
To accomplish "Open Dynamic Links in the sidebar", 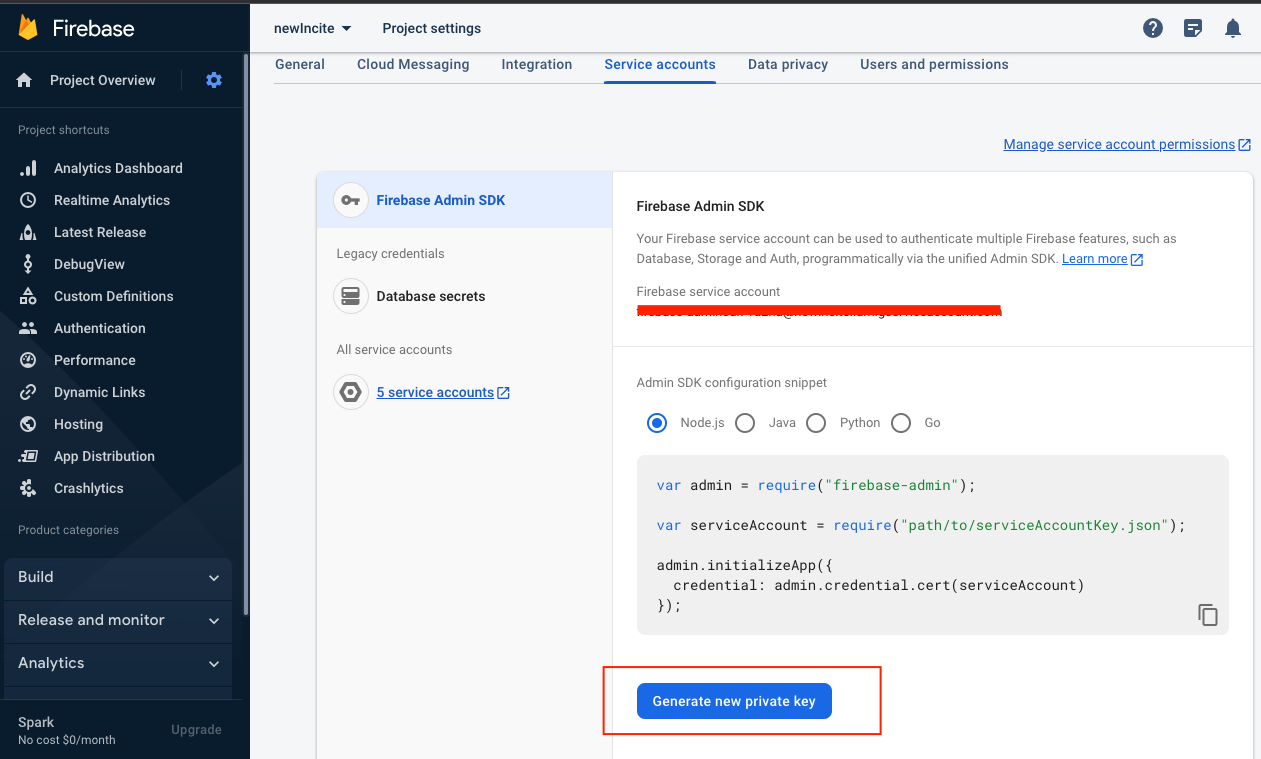I will [99, 392].
